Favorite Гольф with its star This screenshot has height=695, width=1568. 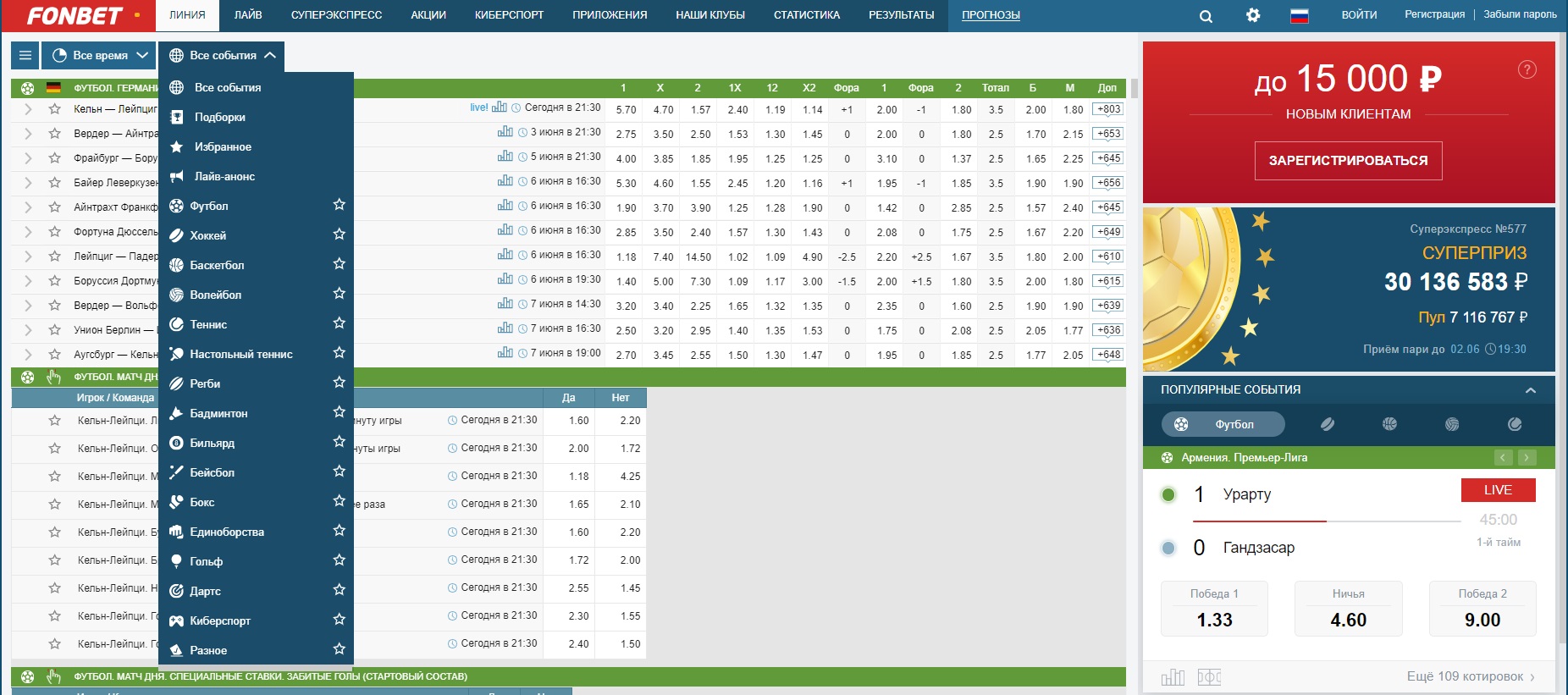340,560
